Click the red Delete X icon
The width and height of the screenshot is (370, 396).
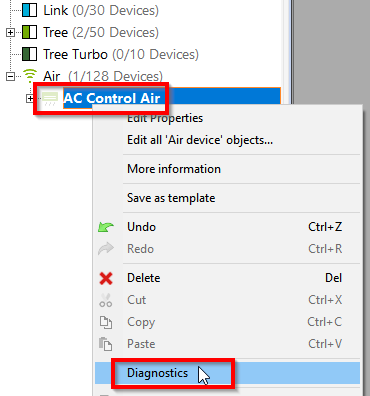click(x=106, y=278)
